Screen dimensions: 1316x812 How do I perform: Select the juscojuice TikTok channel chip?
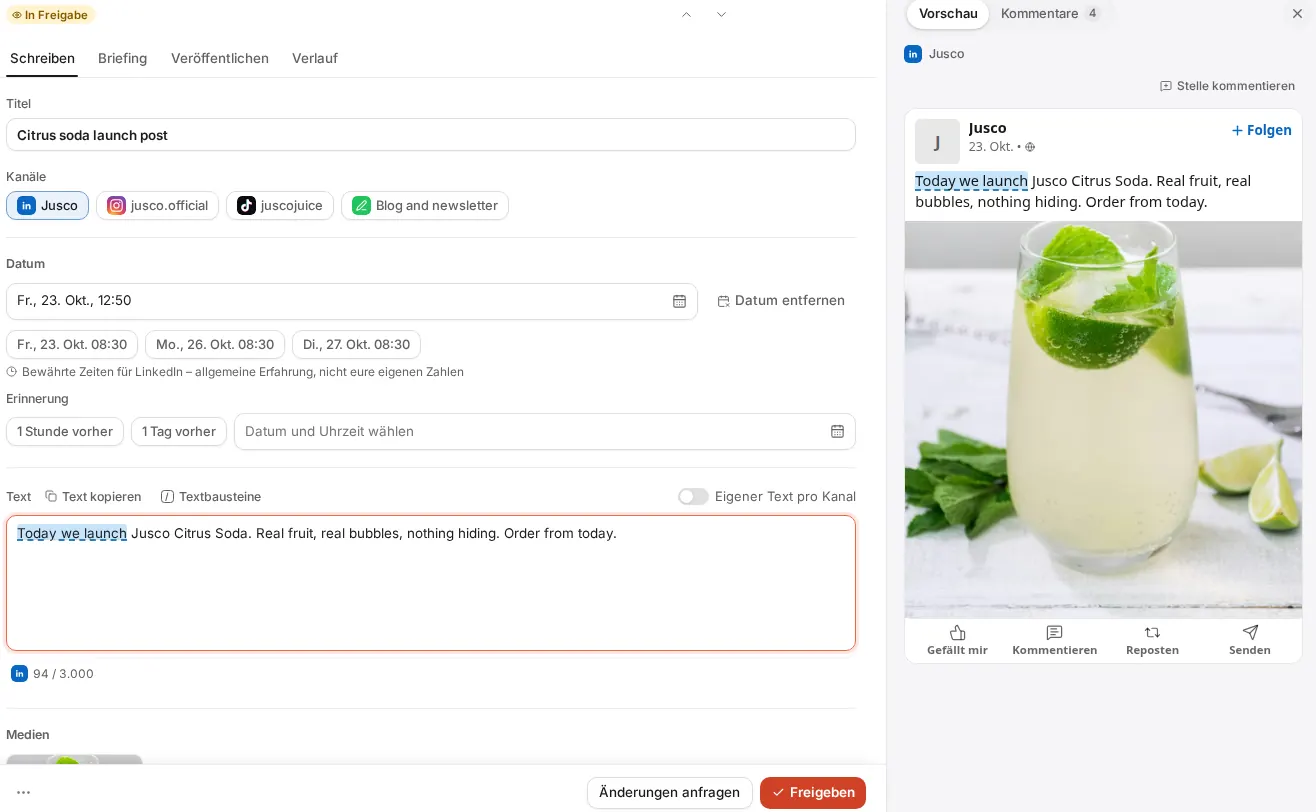280,206
